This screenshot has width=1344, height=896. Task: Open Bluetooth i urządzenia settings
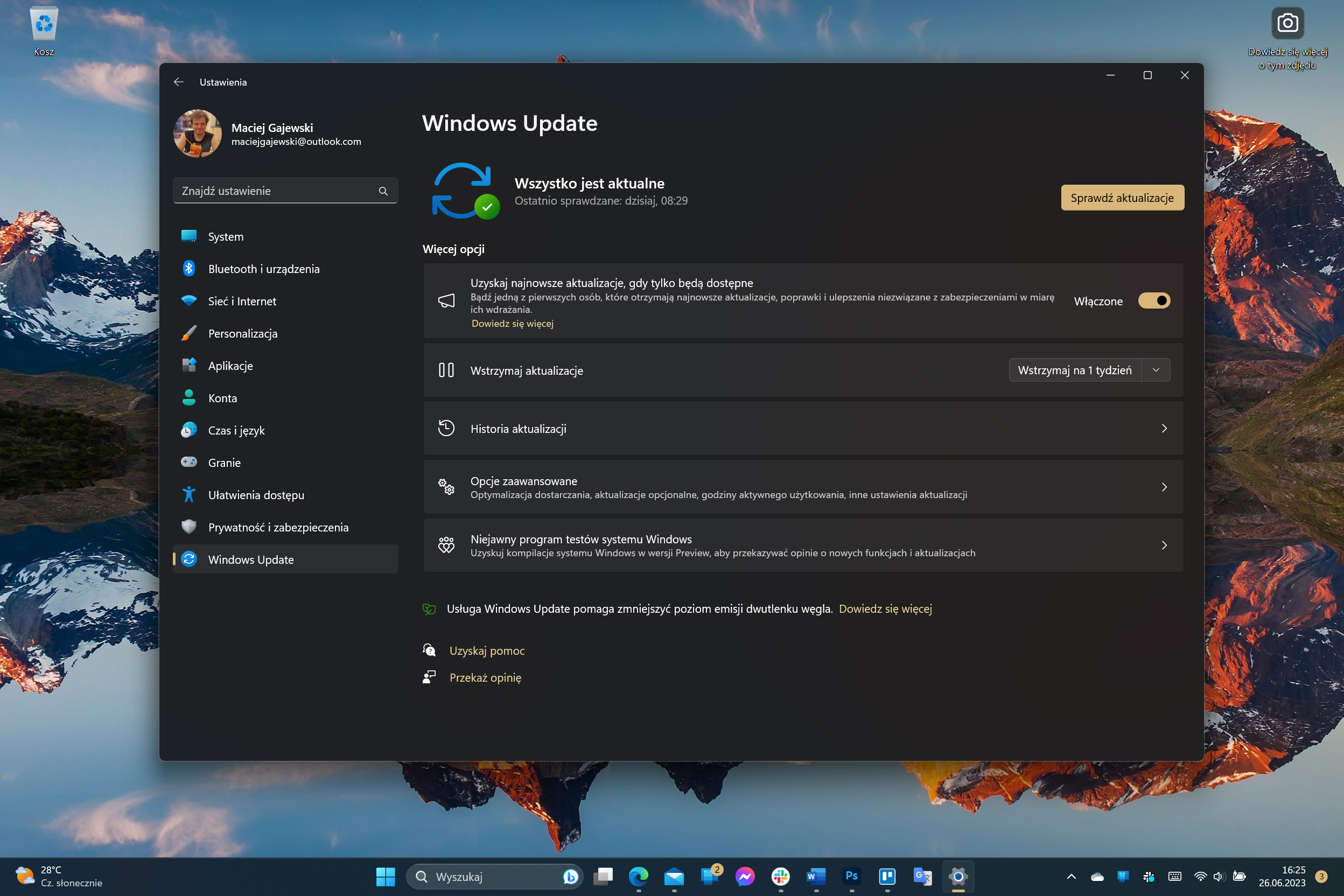pos(285,269)
